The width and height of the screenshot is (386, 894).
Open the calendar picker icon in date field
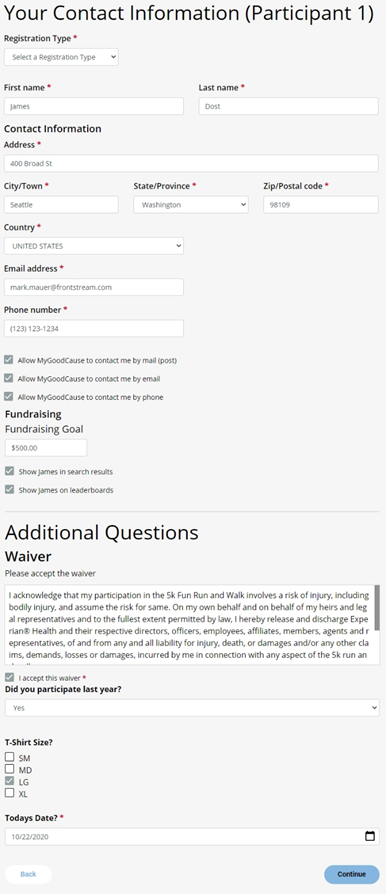coord(369,836)
